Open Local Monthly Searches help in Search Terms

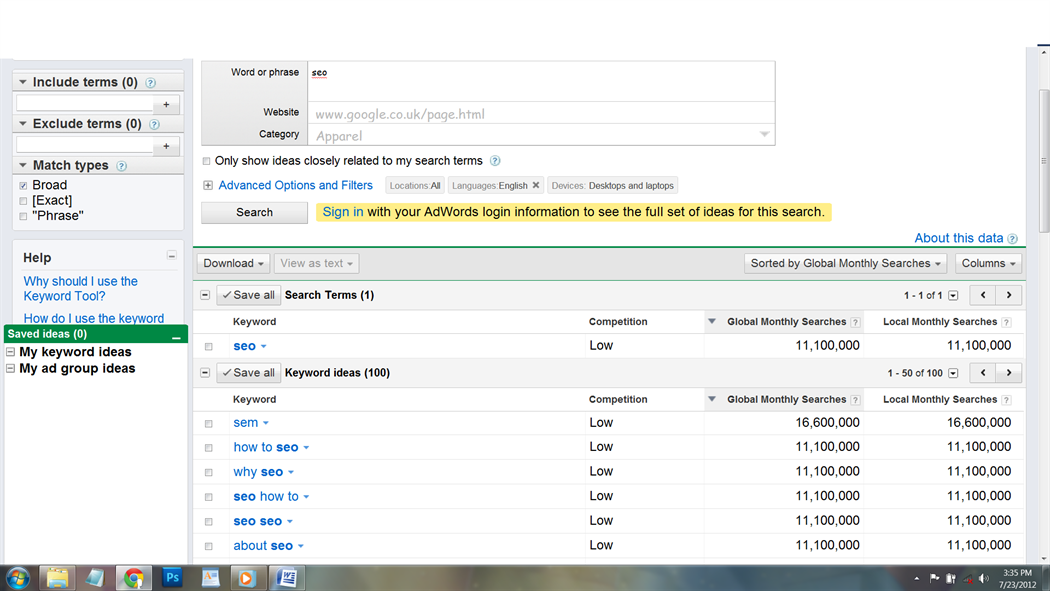point(1006,323)
